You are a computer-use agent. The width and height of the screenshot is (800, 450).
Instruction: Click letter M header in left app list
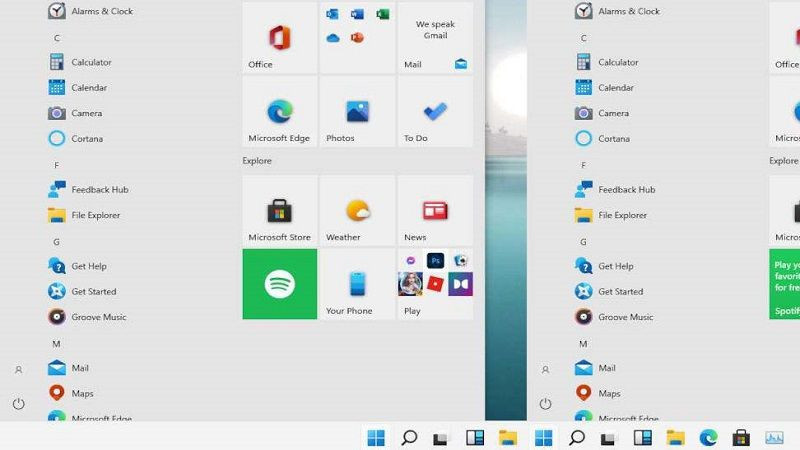[57, 344]
